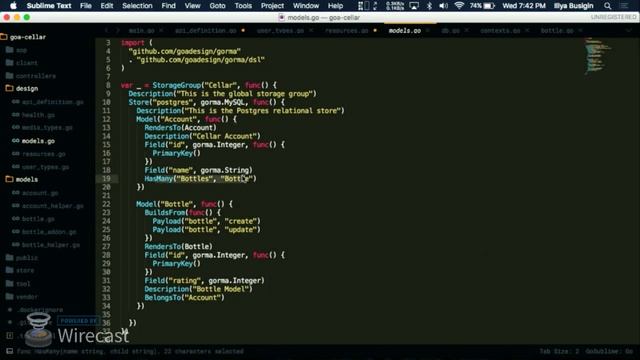Screen dimensions: 640x360
Task: Click the Wi-Fi icon in menu bar
Action: click(x=459, y=6)
